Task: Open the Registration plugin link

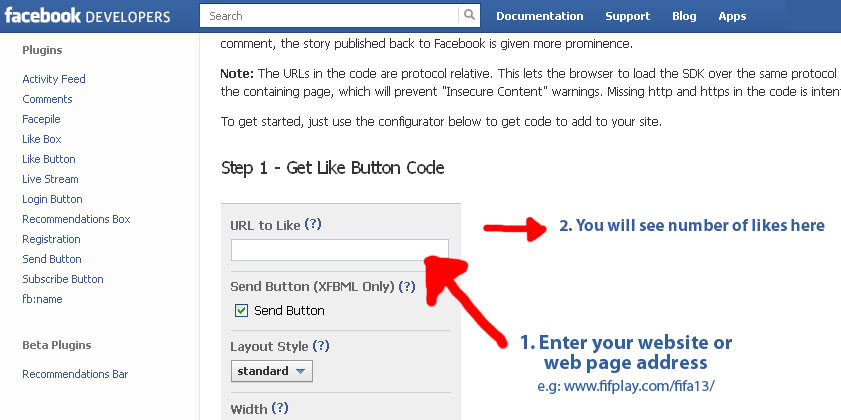Action: 51,239
